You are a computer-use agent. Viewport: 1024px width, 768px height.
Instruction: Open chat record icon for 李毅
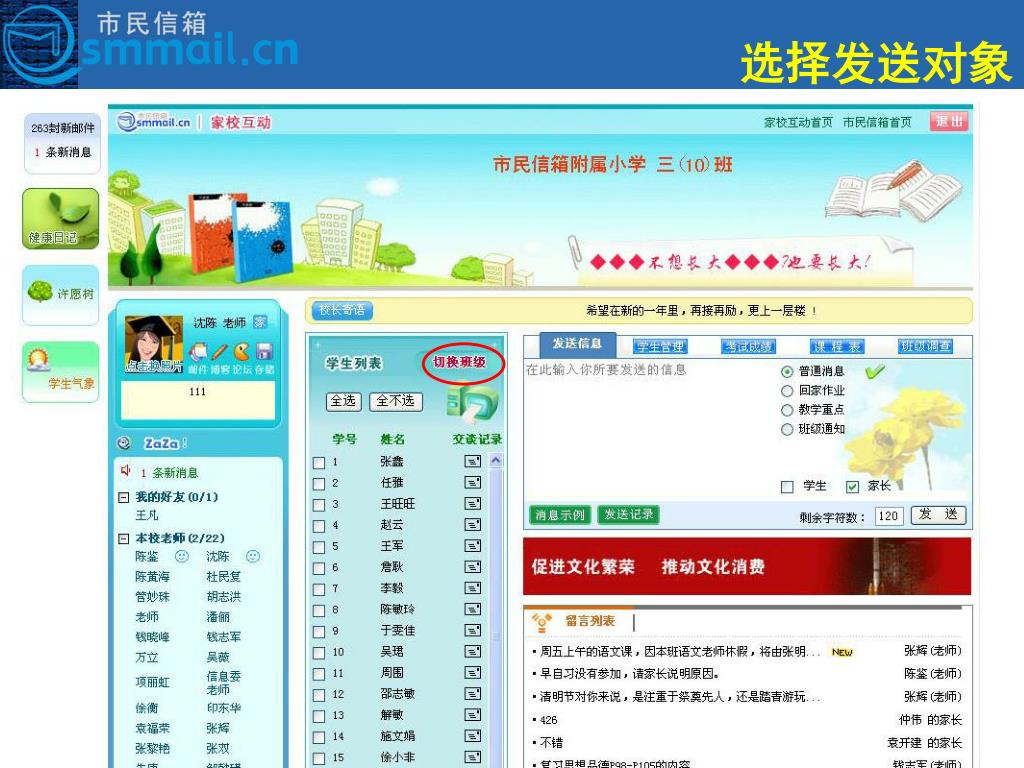pyautogui.click(x=472, y=588)
